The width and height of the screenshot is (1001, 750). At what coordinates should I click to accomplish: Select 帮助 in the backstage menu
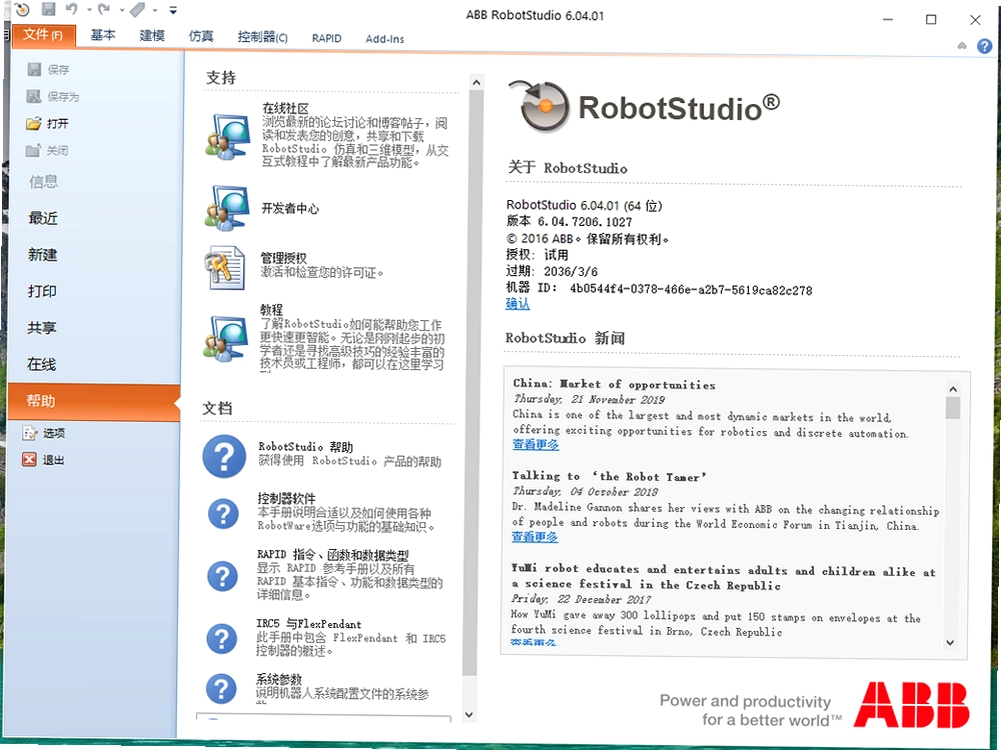click(x=94, y=401)
